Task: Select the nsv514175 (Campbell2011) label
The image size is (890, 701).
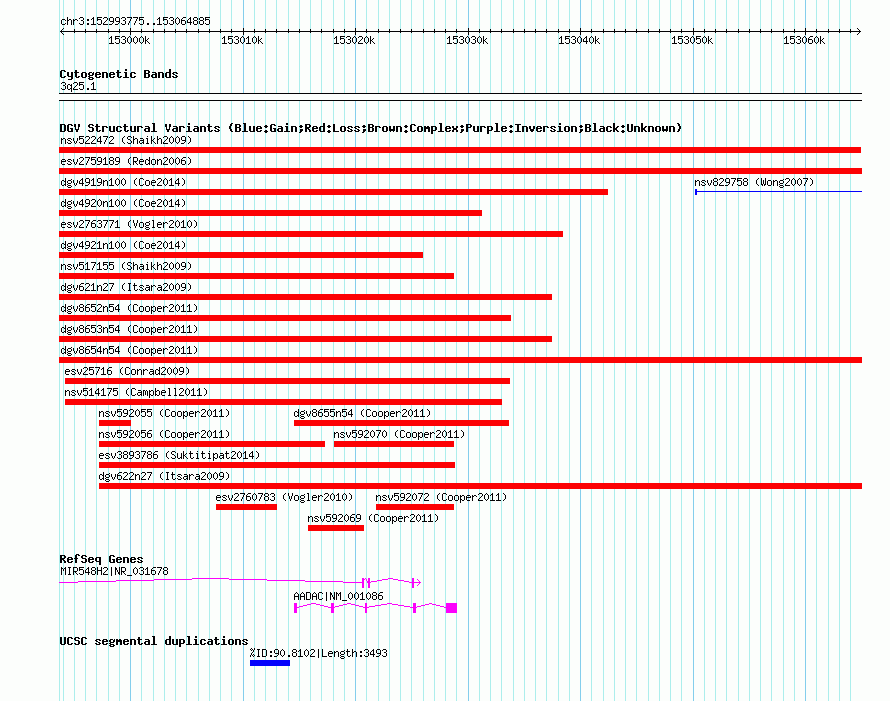Action: pos(136,392)
